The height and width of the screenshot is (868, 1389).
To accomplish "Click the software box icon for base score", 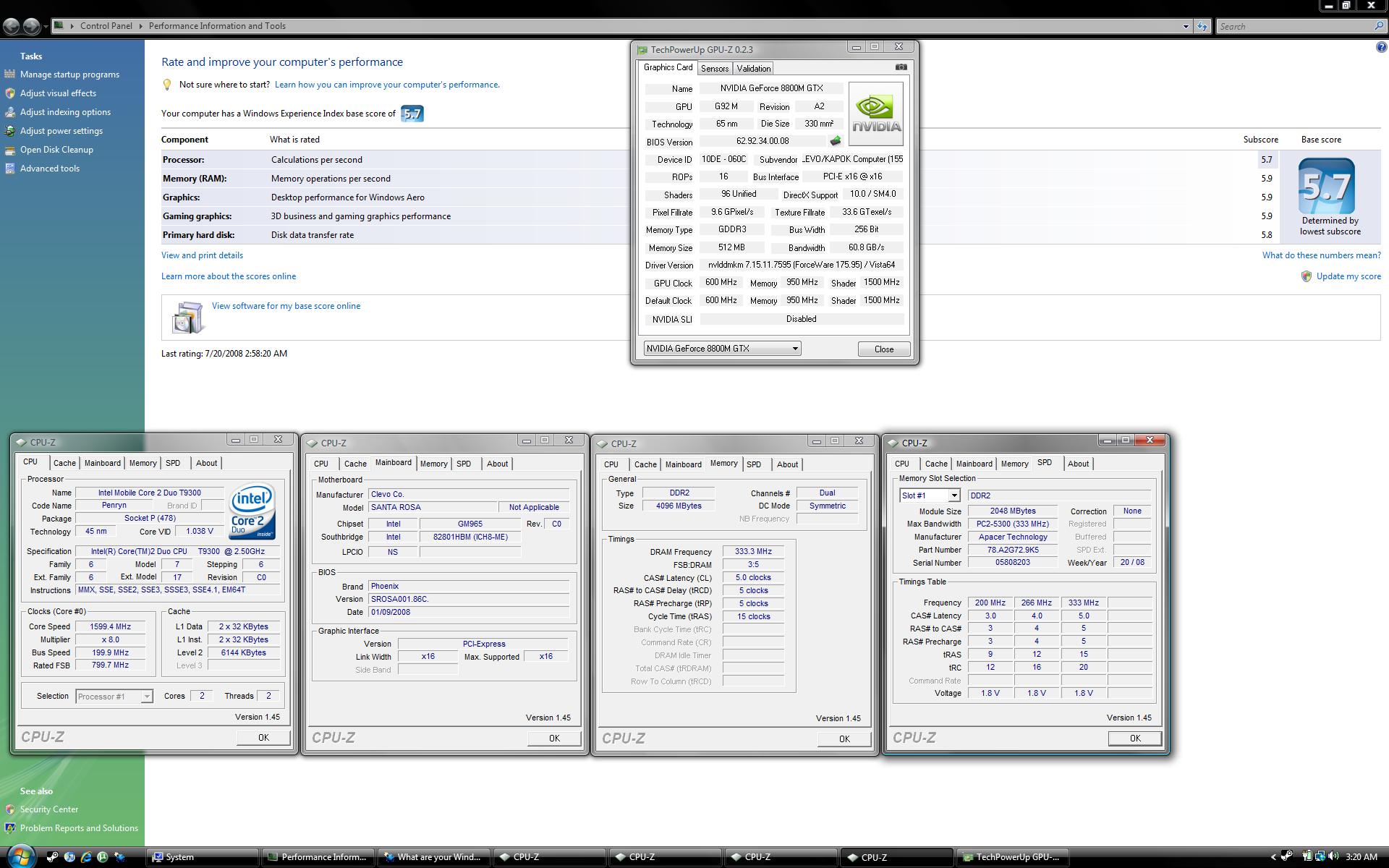I will (187, 318).
